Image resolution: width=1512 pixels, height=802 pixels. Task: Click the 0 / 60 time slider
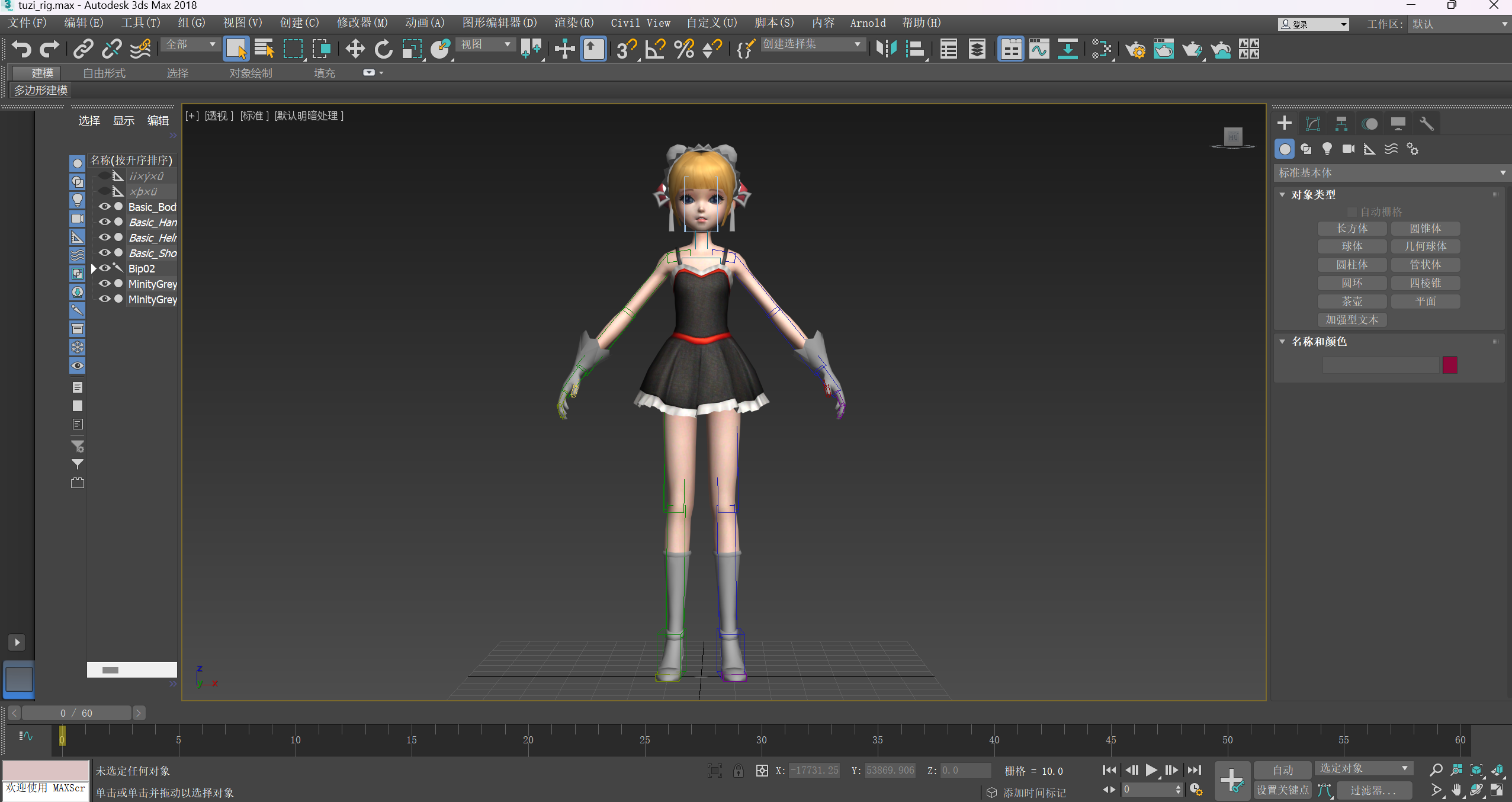[x=76, y=713]
